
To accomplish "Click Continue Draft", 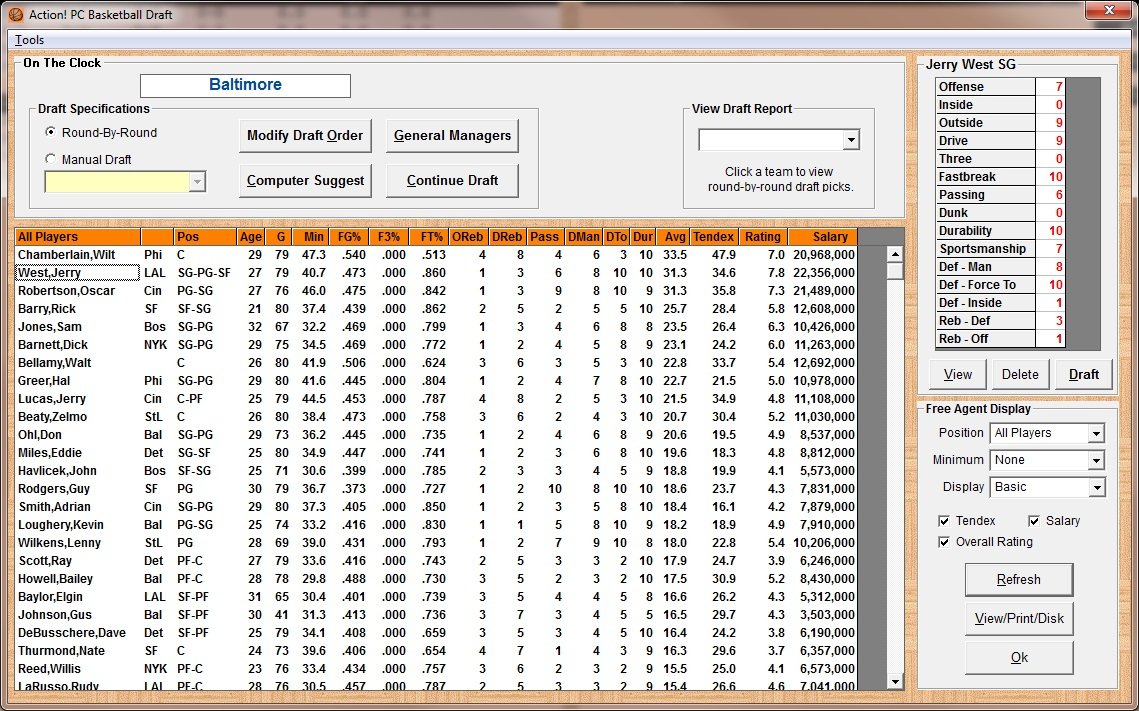I will pyautogui.click(x=452, y=181).
